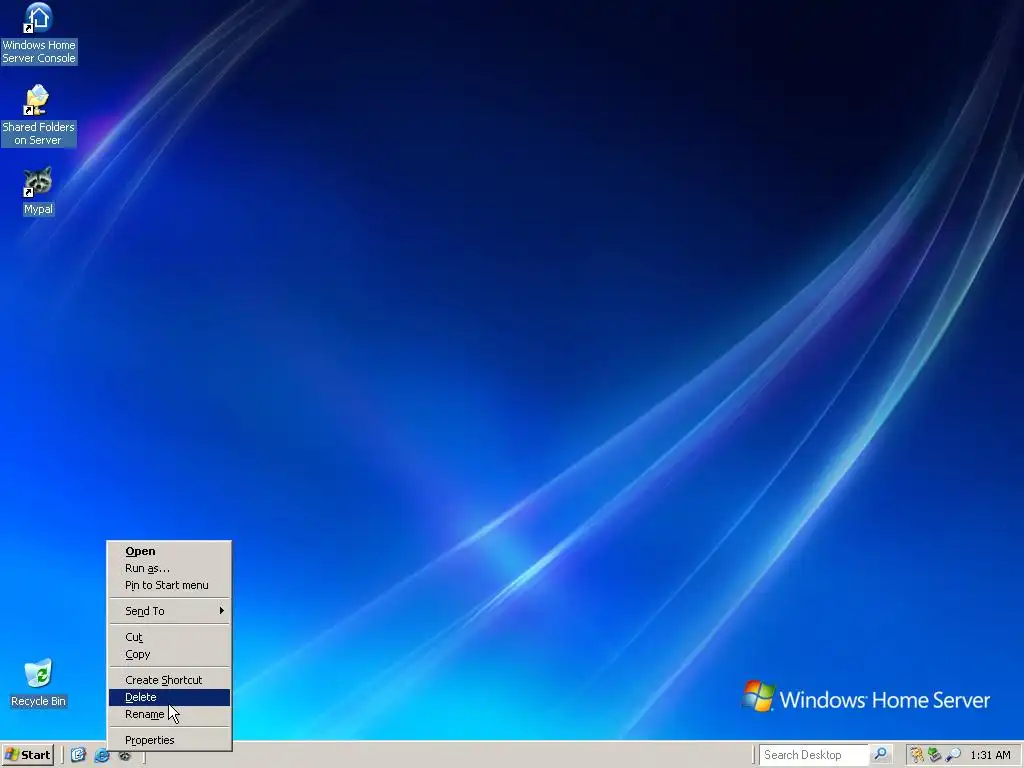Click the Desktop Search magnifier button

coord(880,754)
